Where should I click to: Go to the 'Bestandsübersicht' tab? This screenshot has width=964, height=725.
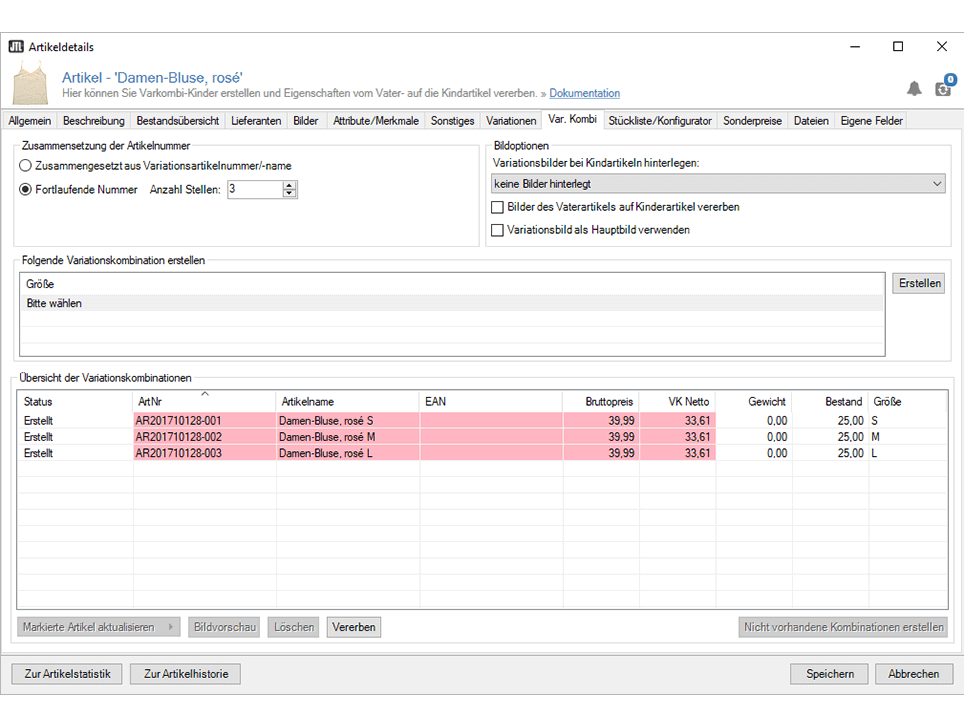pyautogui.click(x=178, y=121)
